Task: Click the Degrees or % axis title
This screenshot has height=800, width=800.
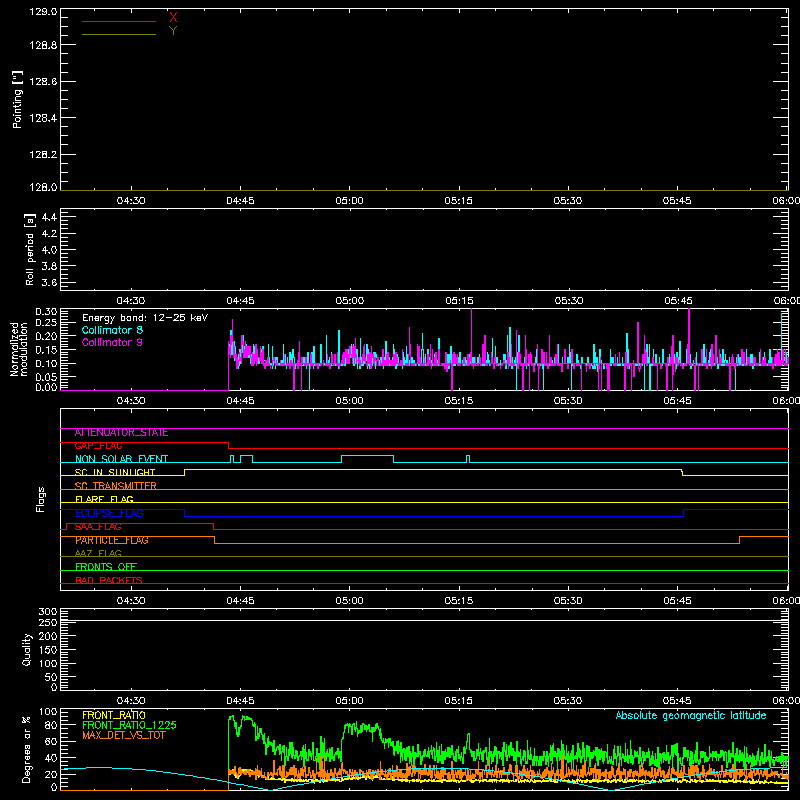Action: pyautogui.click(x=27, y=749)
